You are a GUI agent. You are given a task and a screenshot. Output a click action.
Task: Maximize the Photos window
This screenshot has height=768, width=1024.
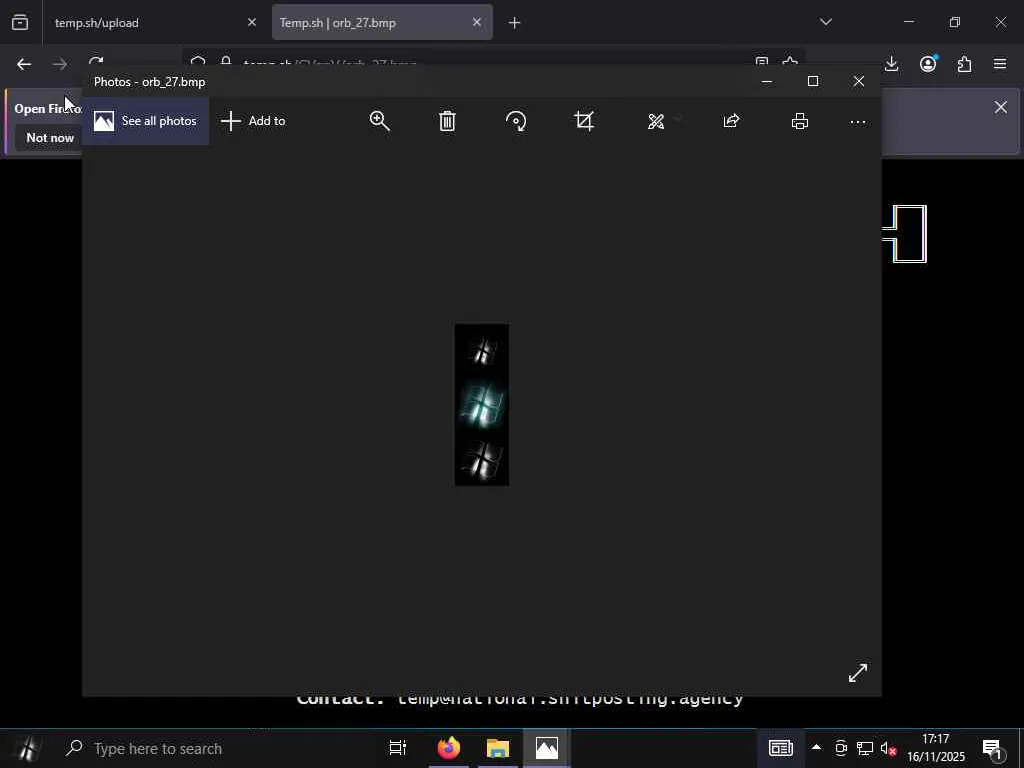click(813, 82)
